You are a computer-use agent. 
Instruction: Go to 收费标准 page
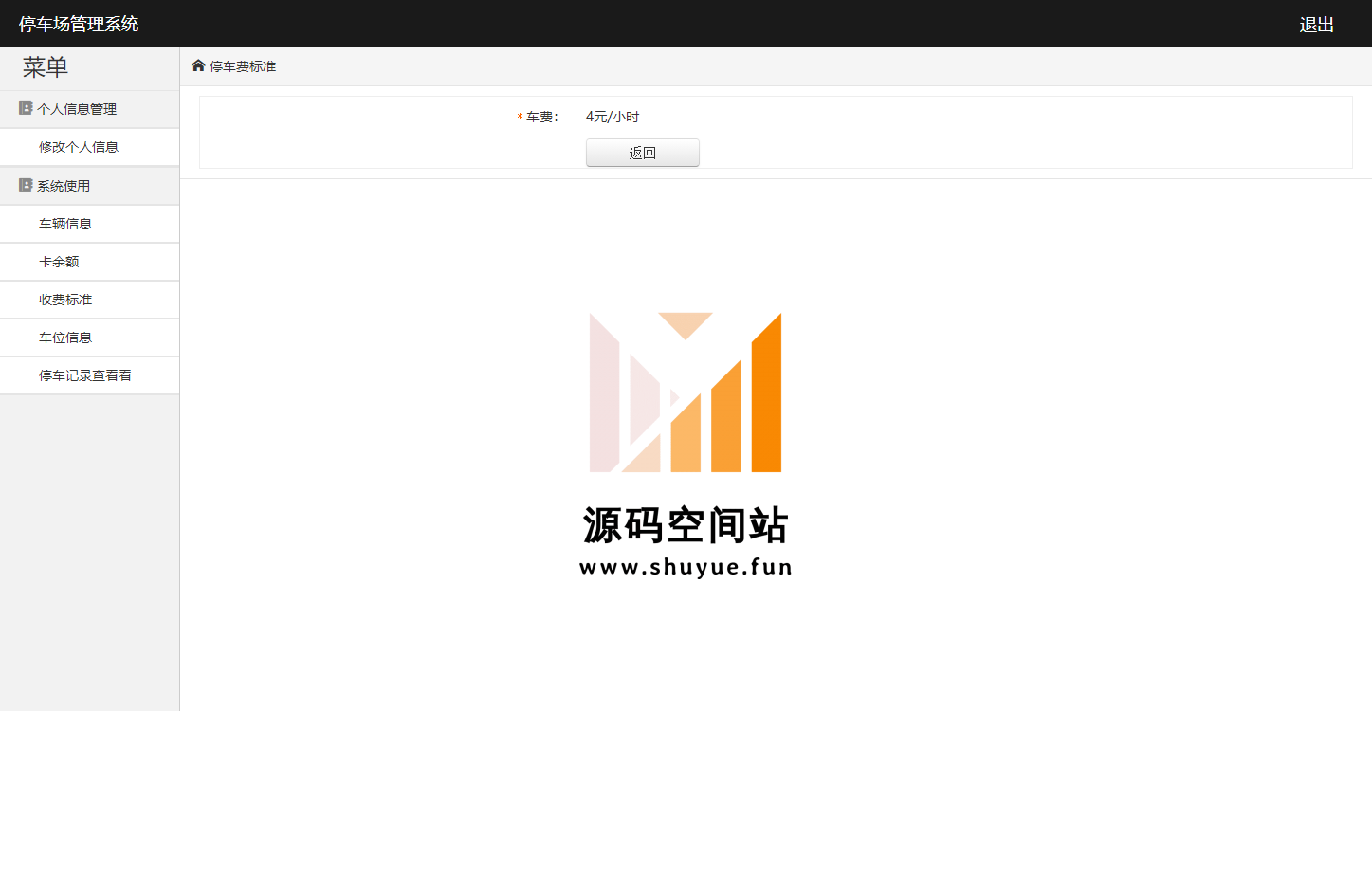tap(89, 300)
